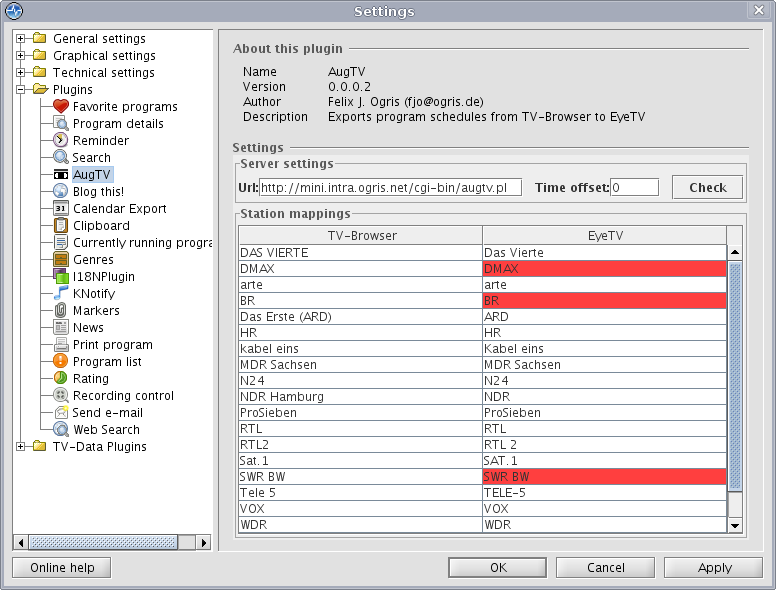The image size is (776, 590).
Task: Select Recording control in the tree
Action: (123, 396)
